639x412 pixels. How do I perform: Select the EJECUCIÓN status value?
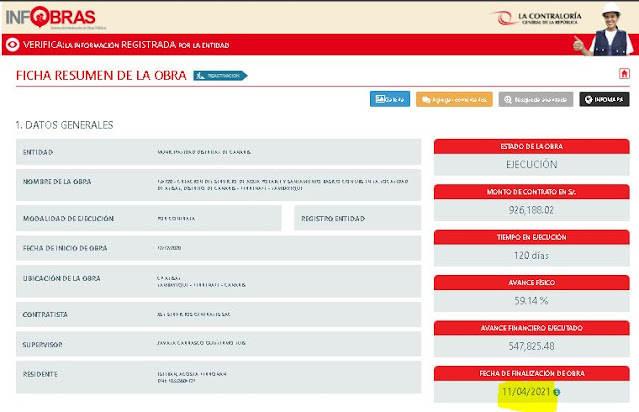coord(531,164)
